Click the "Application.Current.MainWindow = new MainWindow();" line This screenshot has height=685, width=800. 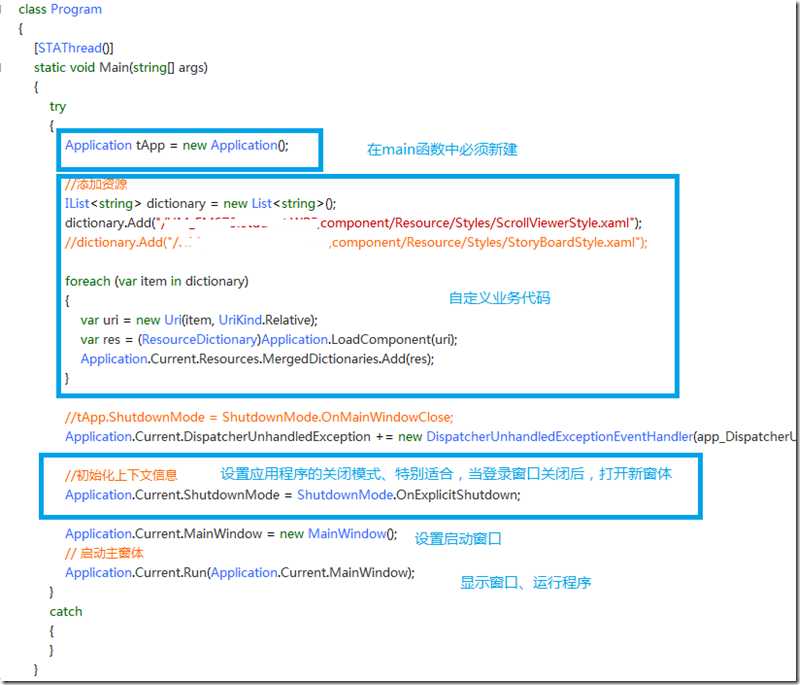(x=231, y=534)
